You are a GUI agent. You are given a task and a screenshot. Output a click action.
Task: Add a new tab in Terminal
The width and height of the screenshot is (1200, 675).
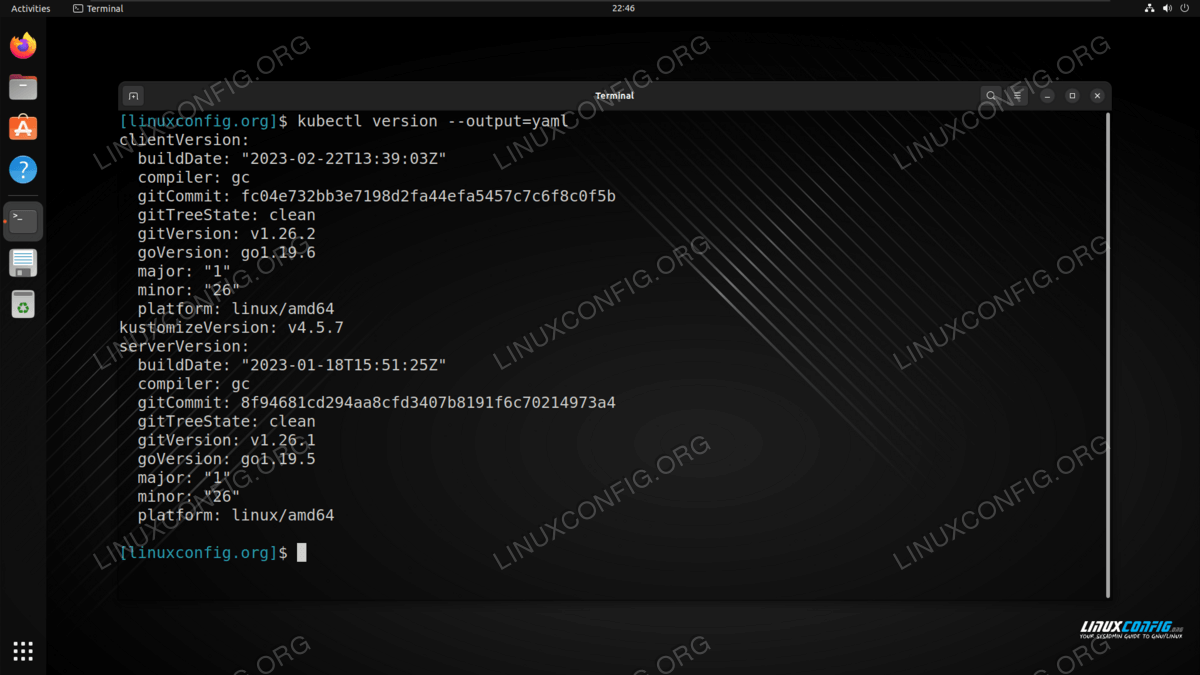(x=133, y=96)
